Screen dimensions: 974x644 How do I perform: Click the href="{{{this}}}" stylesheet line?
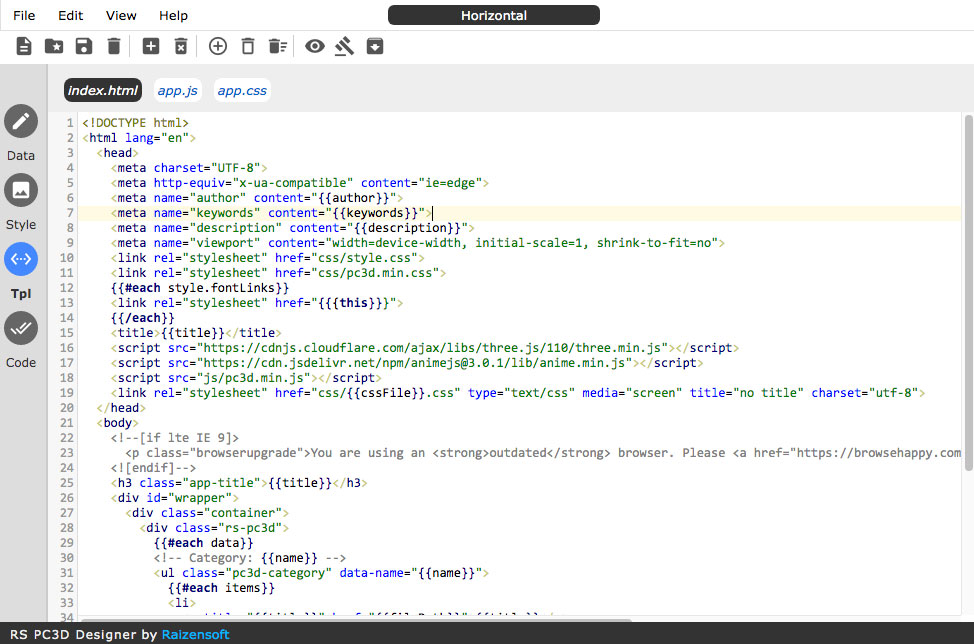coord(257,303)
